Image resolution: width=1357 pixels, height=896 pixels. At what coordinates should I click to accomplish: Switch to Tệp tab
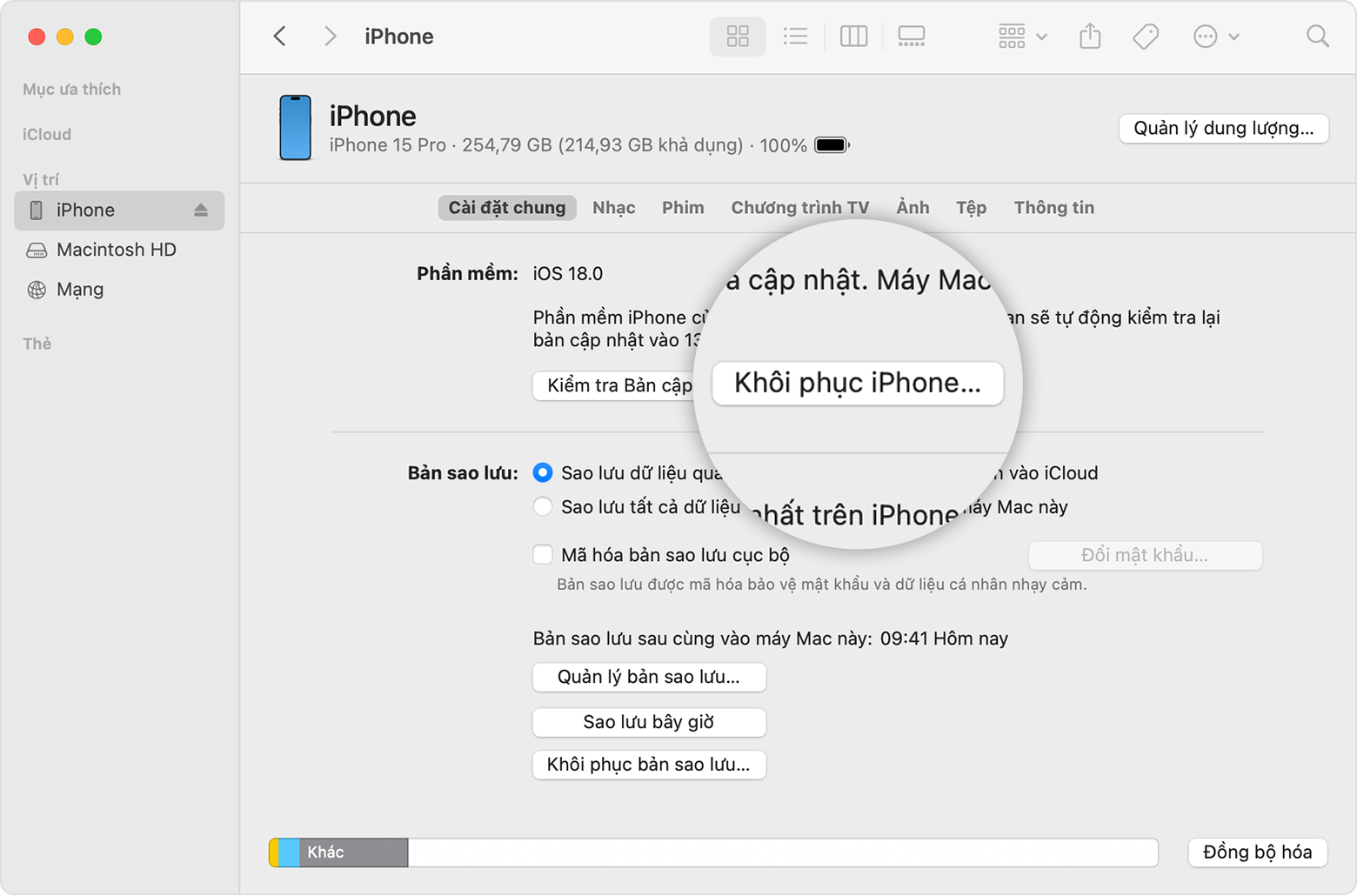(971, 208)
